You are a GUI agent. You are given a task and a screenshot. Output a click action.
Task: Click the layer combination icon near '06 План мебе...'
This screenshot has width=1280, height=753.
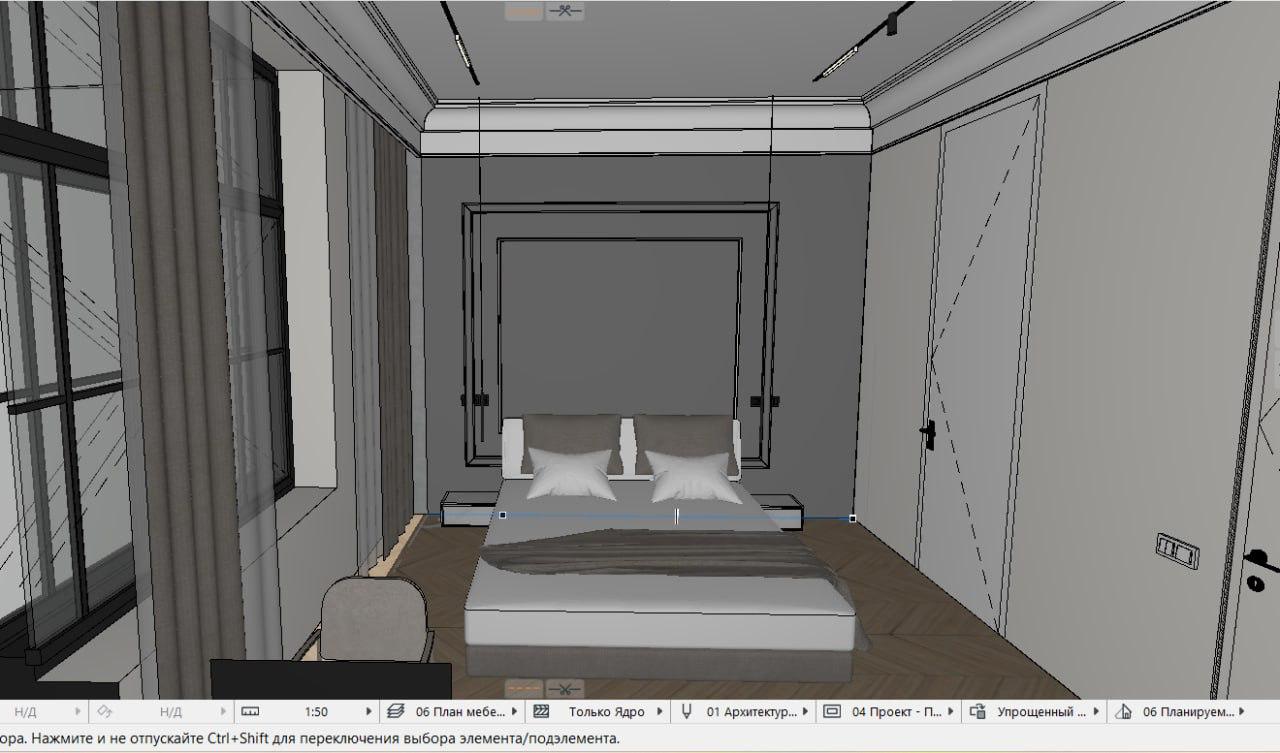pos(397,712)
